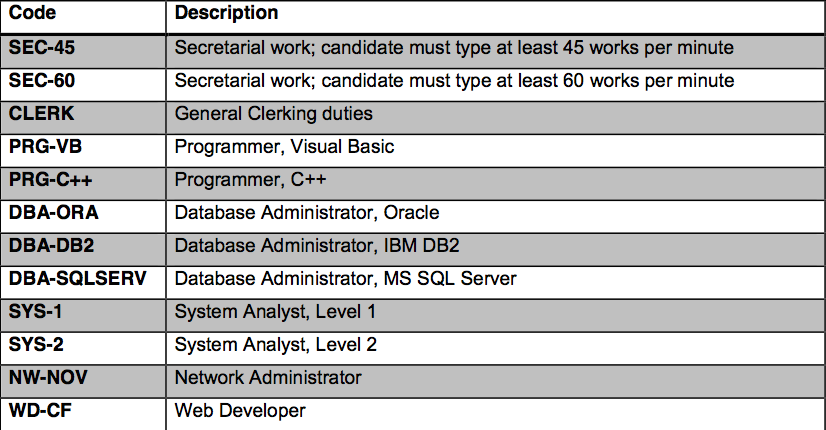
Task: Click the Database Administrator, Oracle description
Action: [x=307, y=212]
